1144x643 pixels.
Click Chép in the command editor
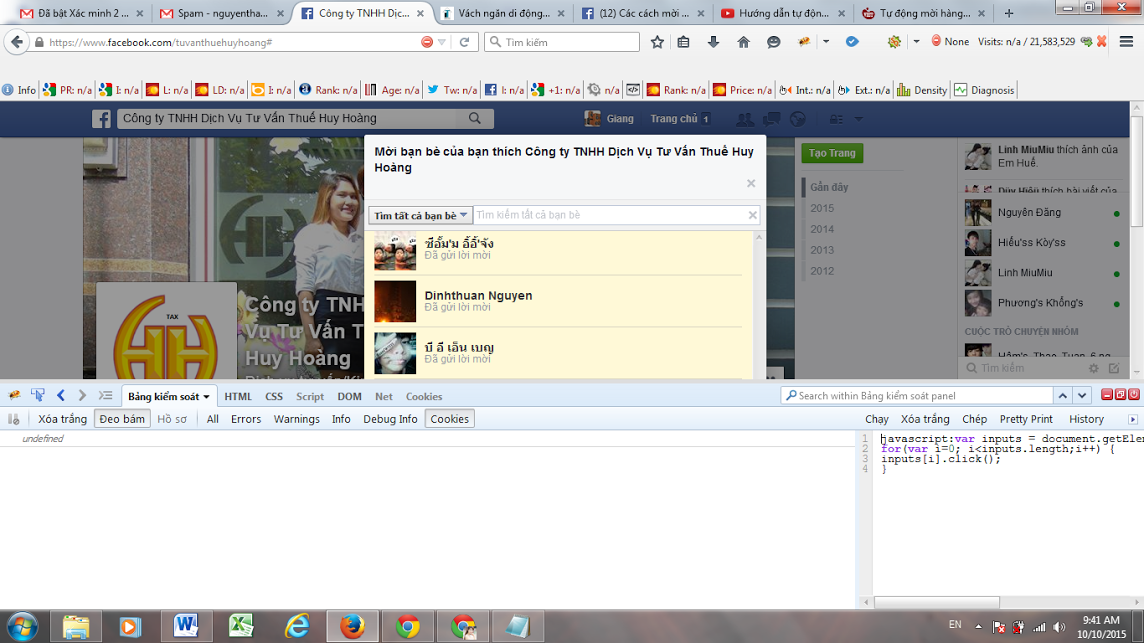974,419
